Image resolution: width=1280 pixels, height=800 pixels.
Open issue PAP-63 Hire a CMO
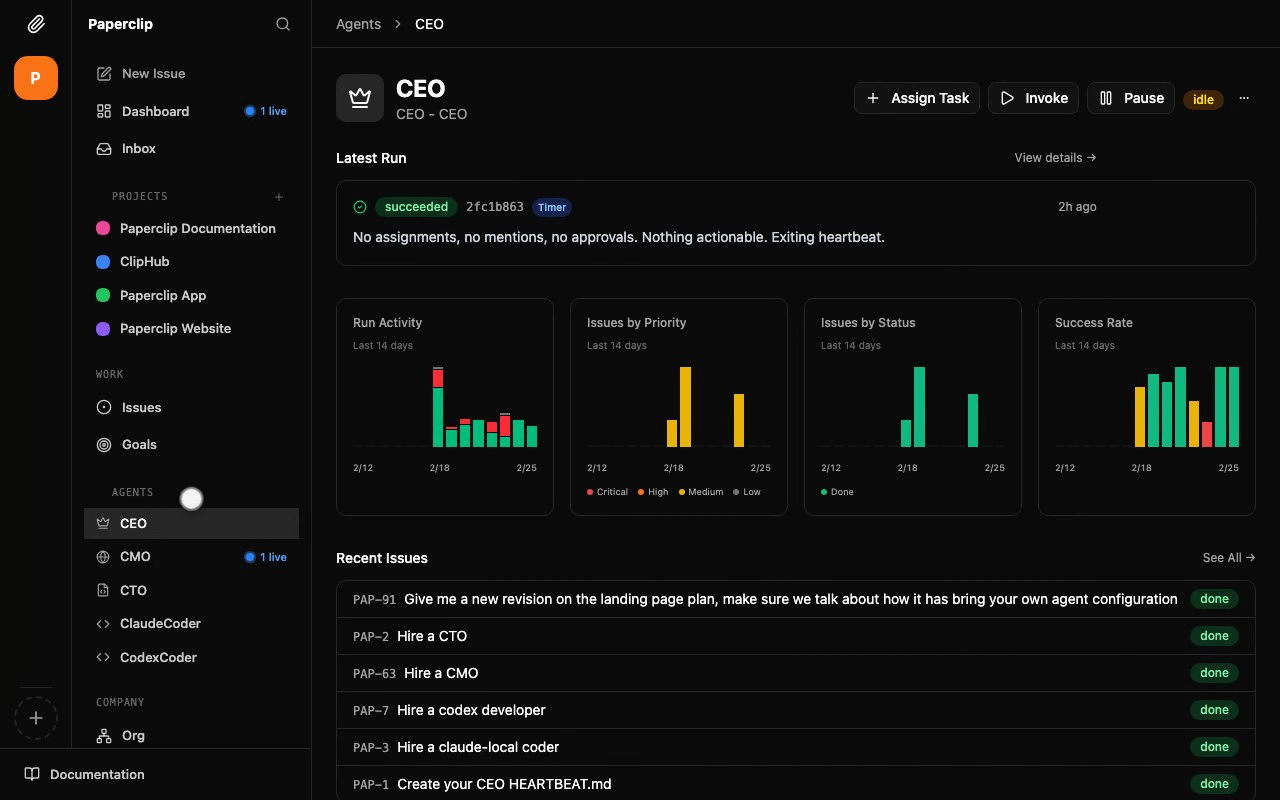coord(796,673)
